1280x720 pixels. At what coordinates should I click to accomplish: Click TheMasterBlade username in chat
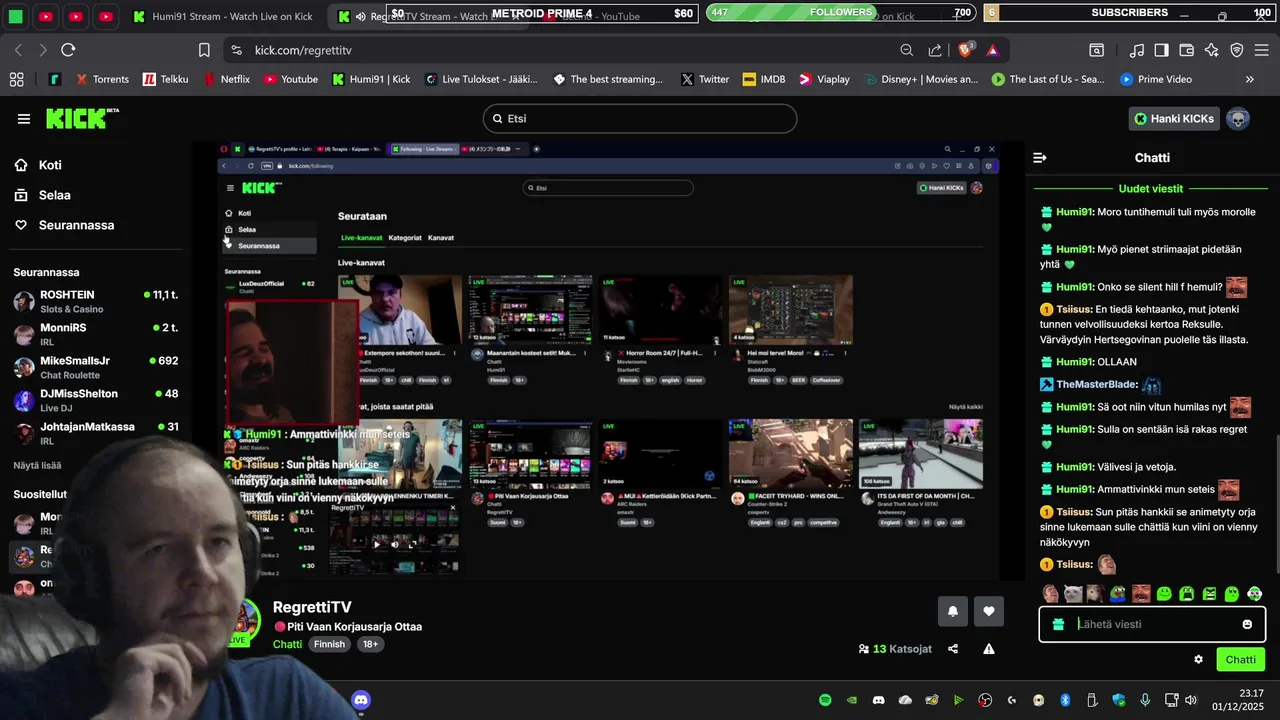1097,384
